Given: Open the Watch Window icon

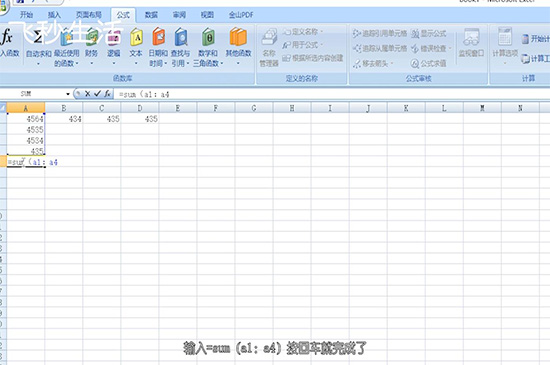Looking at the screenshot, I should [x=471, y=38].
